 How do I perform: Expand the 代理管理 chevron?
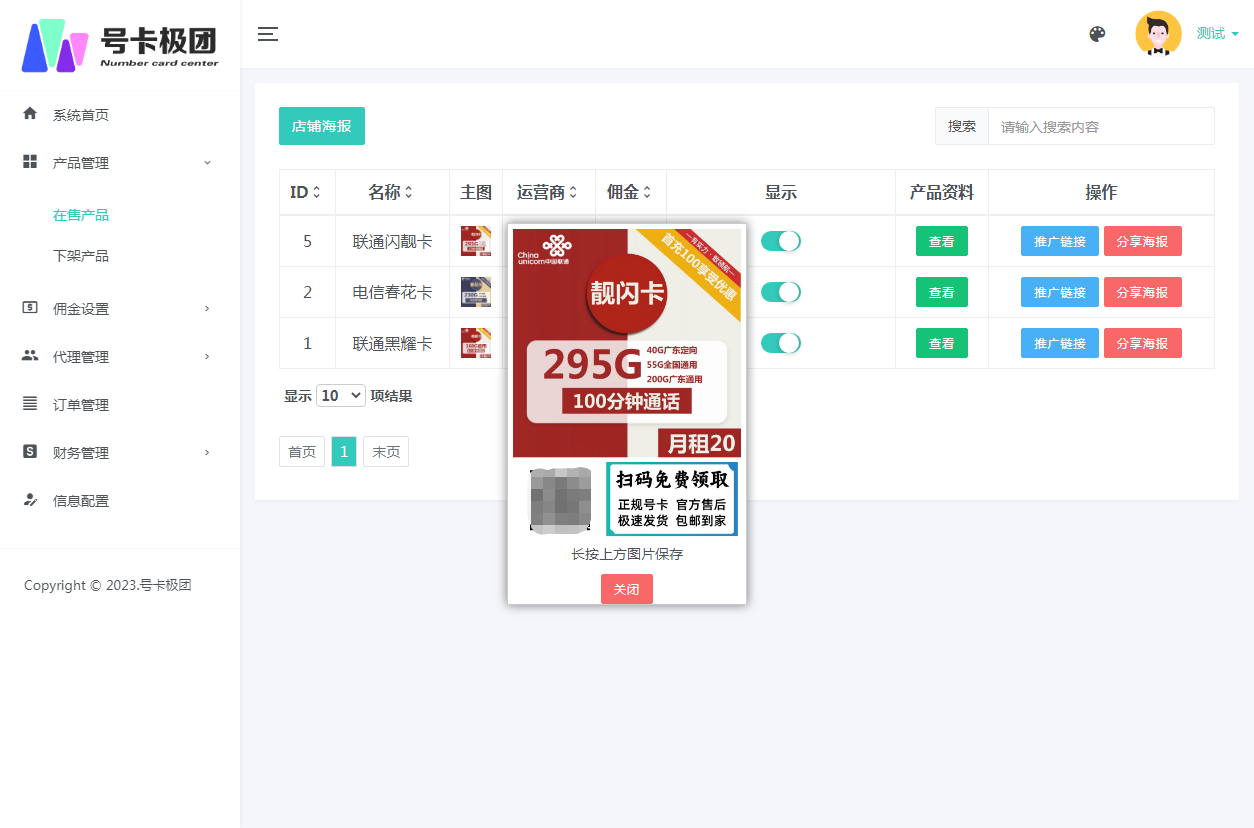(x=207, y=357)
